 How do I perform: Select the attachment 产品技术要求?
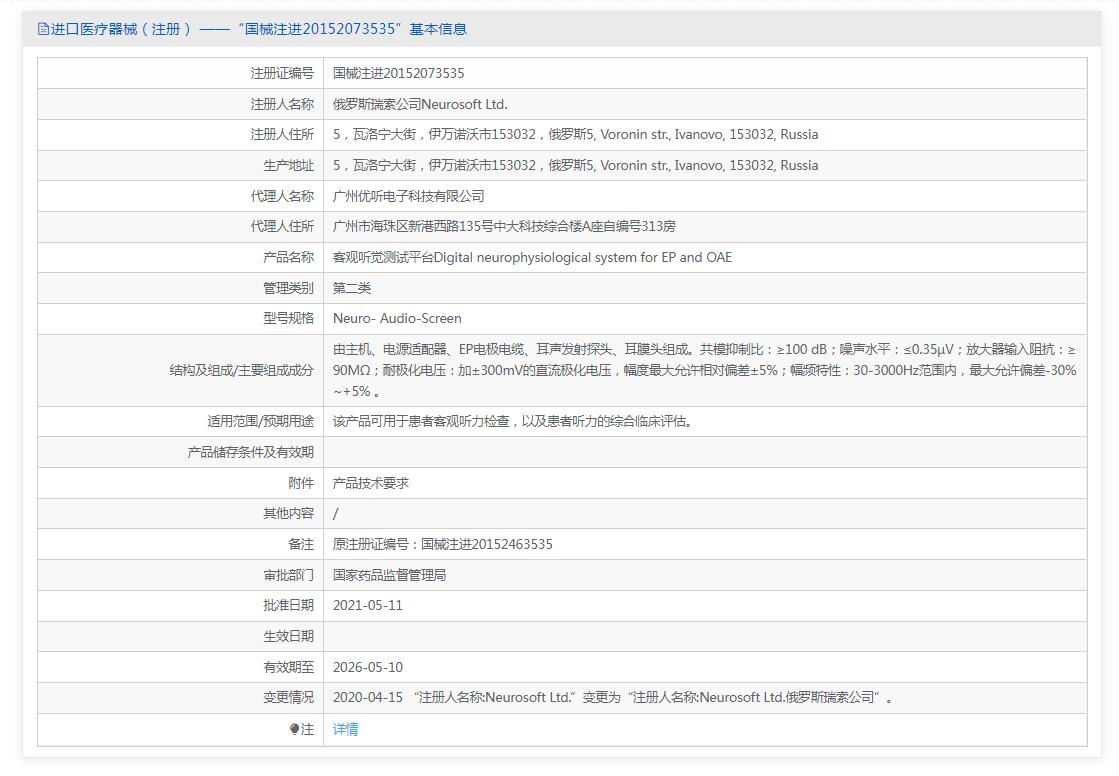tap(370, 483)
